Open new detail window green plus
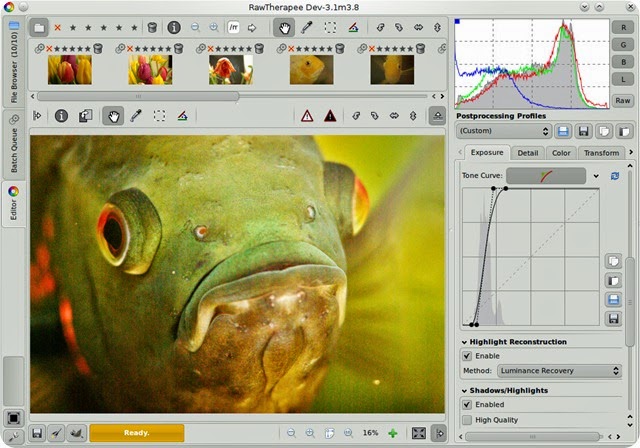This screenshot has width=640, height=448. pos(393,433)
